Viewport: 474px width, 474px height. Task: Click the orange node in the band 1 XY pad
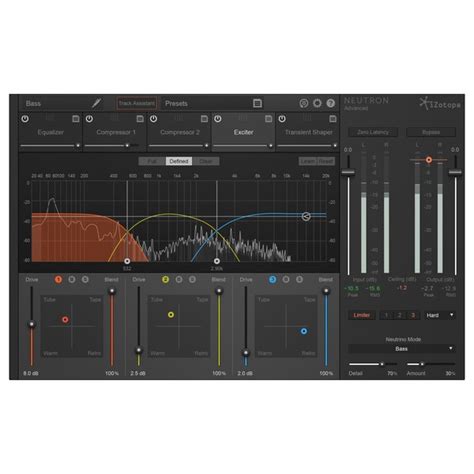pos(65,320)
